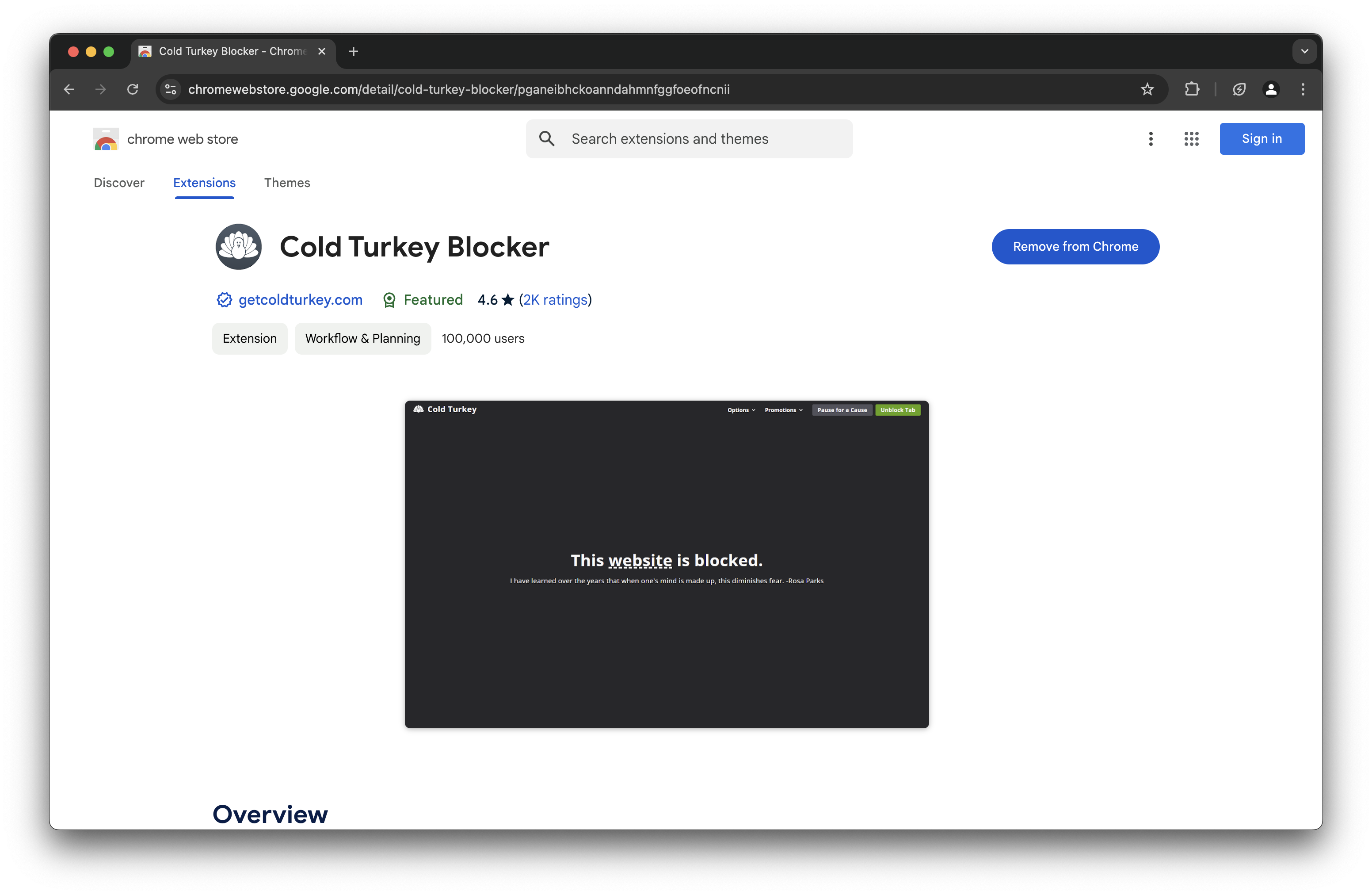The height and width of the screenshot is (895, 1372).
Task: Click the 100,000 users text
Action: tap(483, 339)
